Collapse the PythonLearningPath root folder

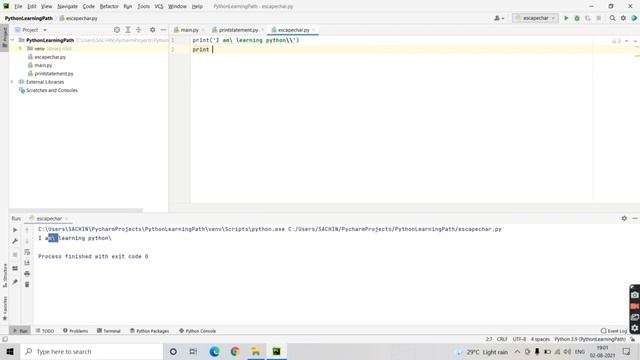tap(13, 40)
